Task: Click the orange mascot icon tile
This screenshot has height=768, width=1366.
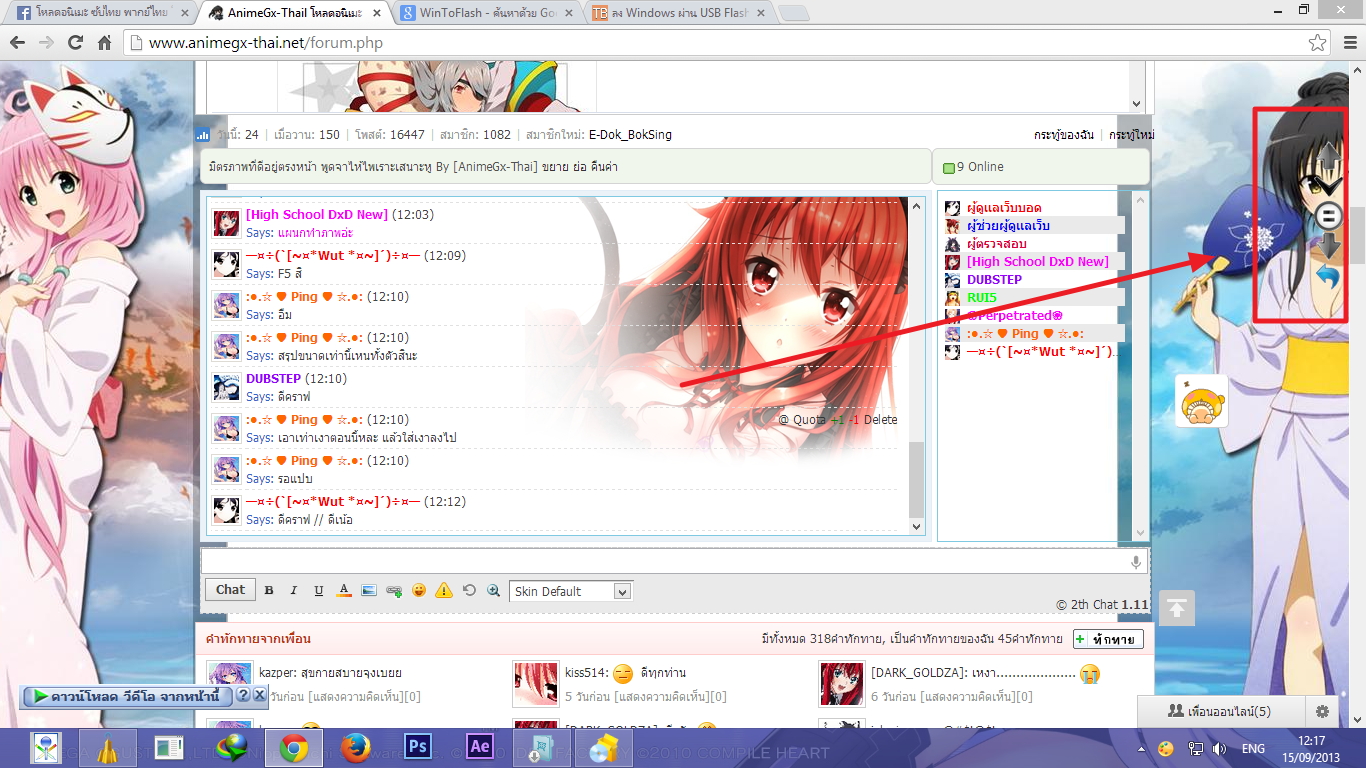Action: click(x=1201, y=401)
